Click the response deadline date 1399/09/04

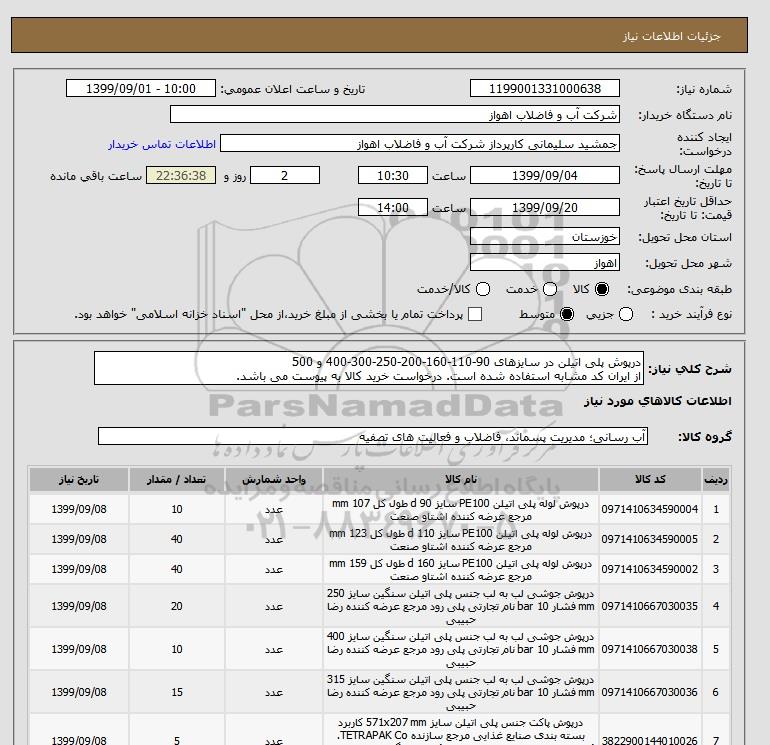(545, 175)
